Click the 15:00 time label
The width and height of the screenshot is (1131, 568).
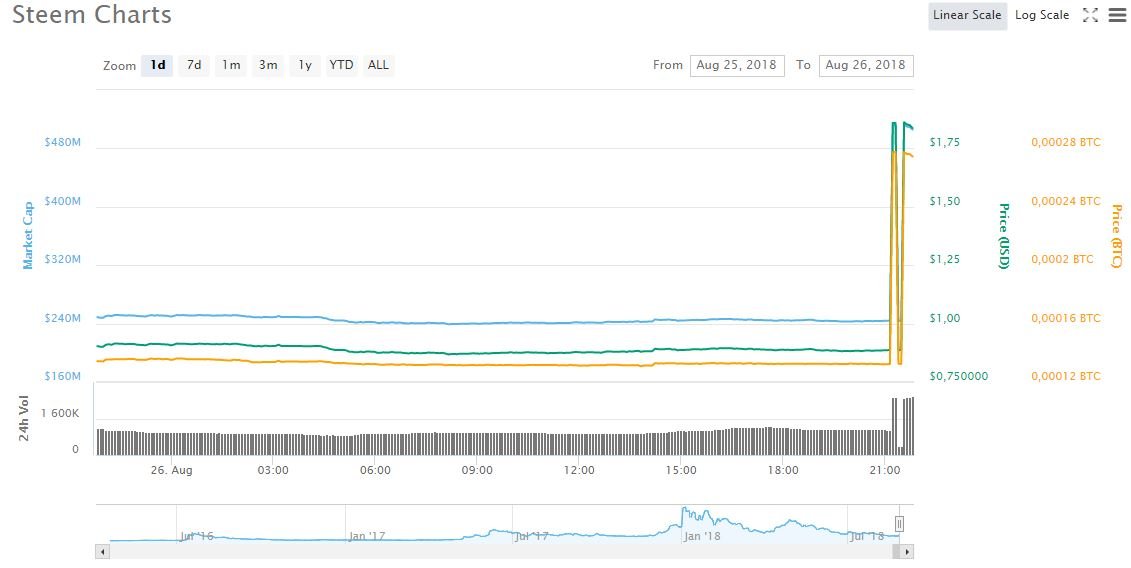[x=681, y=470]
